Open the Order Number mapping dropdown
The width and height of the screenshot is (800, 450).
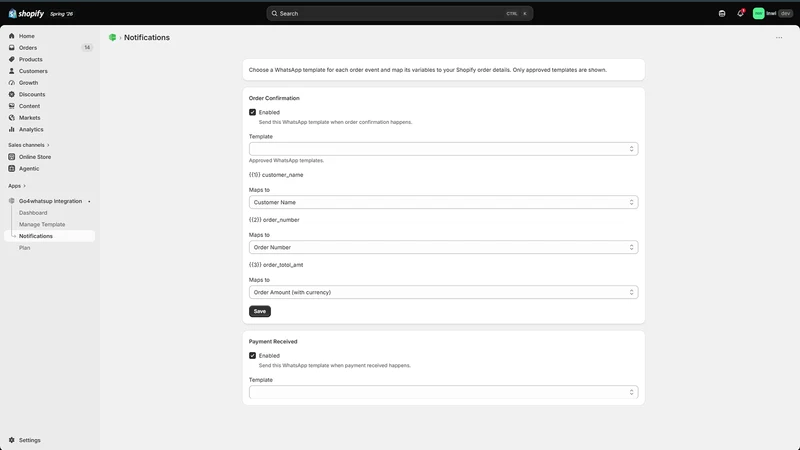click(x=443, y=247)
